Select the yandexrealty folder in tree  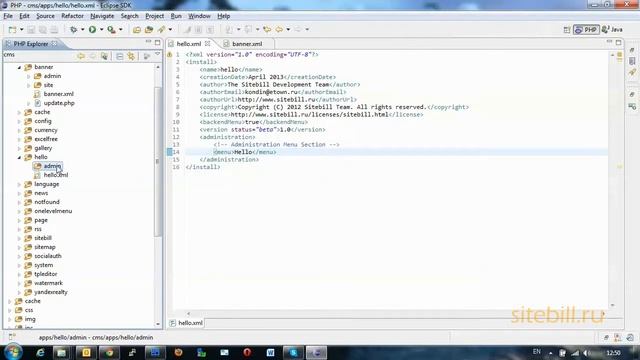click(x=51, y=292)
